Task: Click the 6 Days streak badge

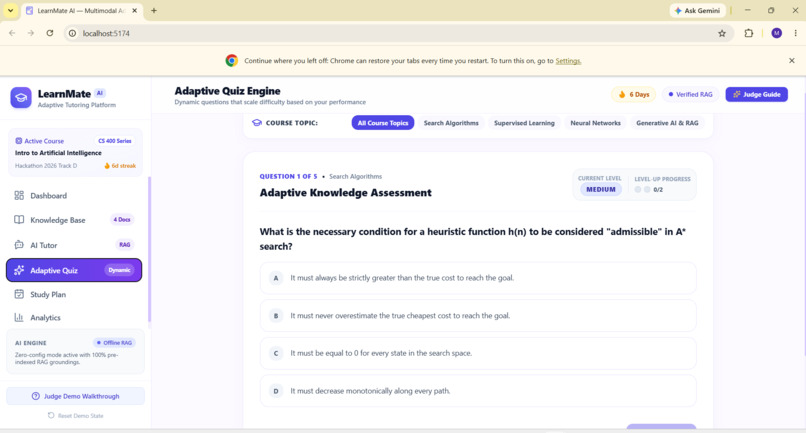Action: click(633, 95)
